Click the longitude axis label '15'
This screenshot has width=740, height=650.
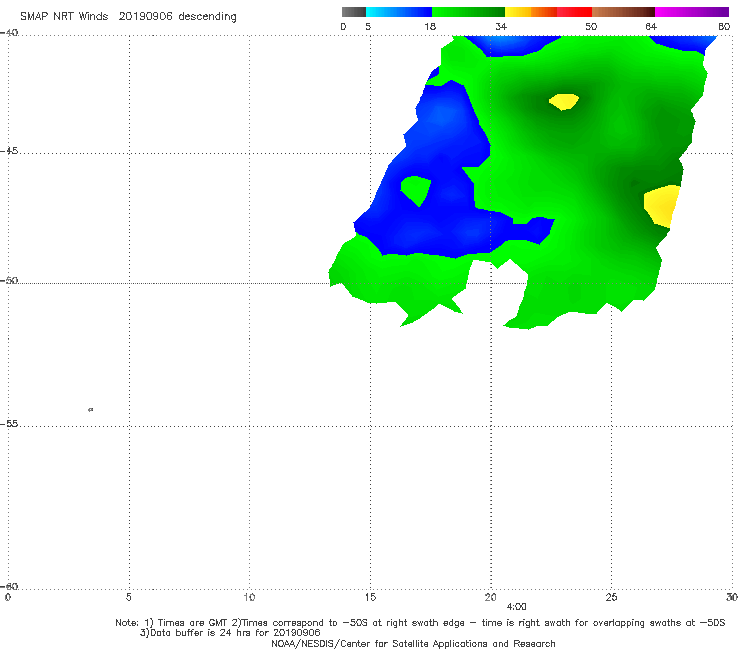[370, 598]
